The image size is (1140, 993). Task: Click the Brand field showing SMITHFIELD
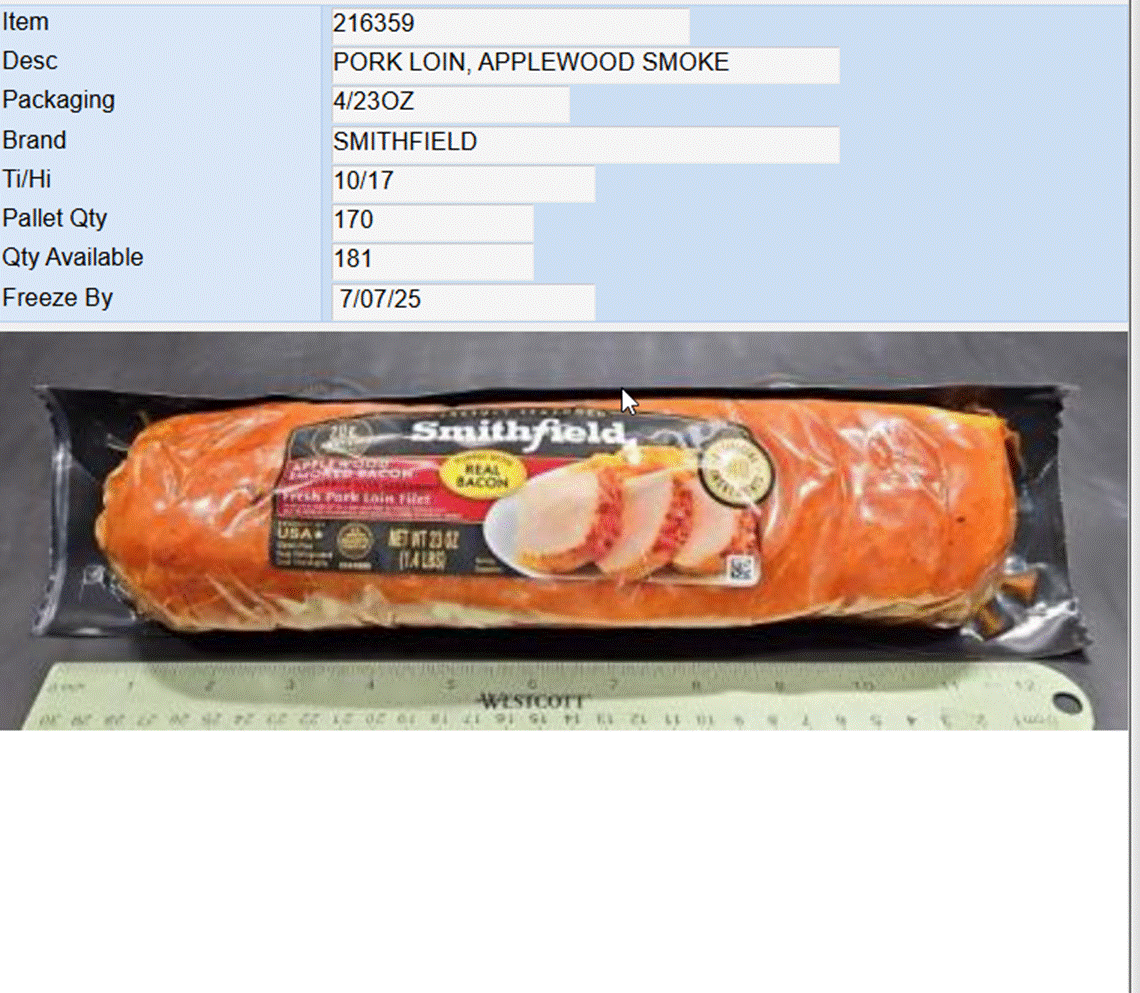[585, 142]
